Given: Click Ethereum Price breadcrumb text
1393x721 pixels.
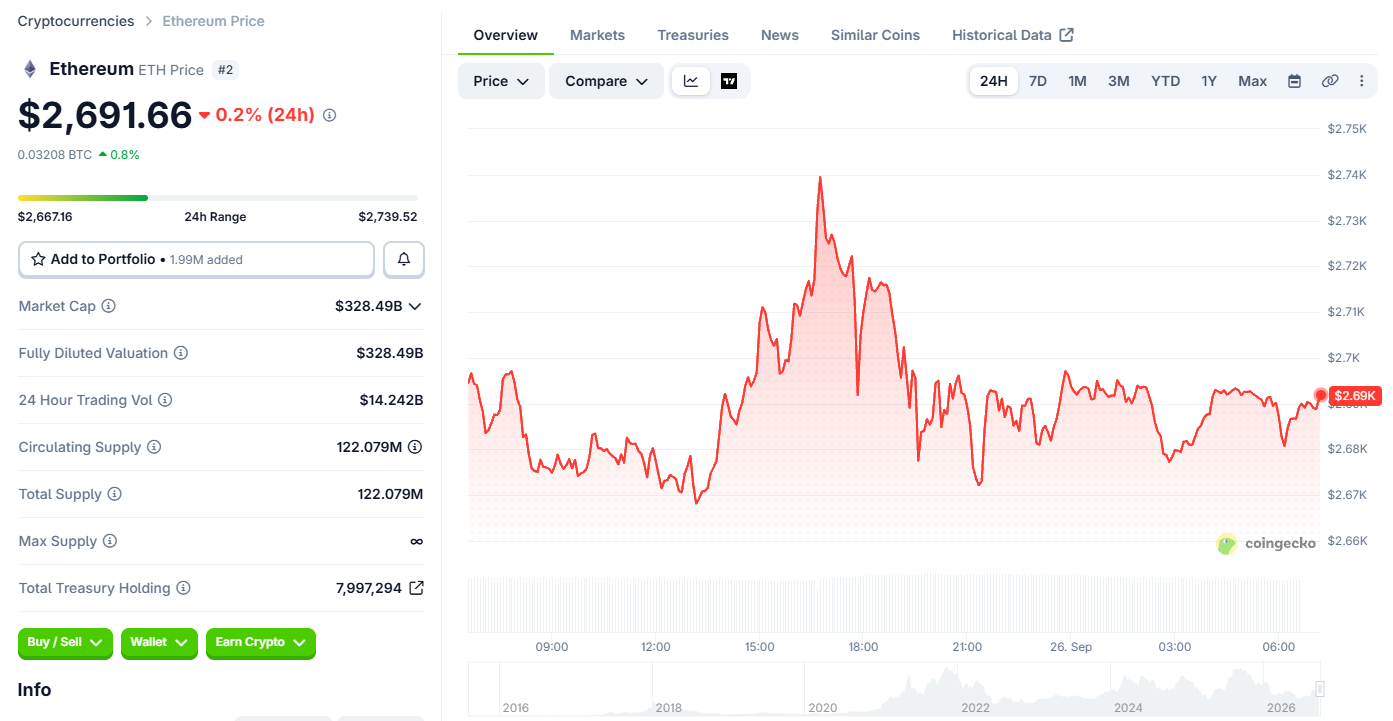Looking at the screenshot, I should click(x=213, y=21).
